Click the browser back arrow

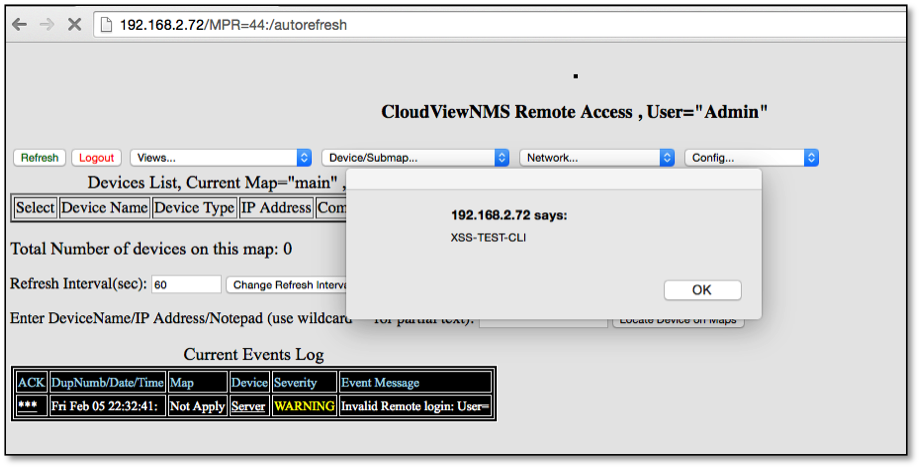click(x=19, y=24)
